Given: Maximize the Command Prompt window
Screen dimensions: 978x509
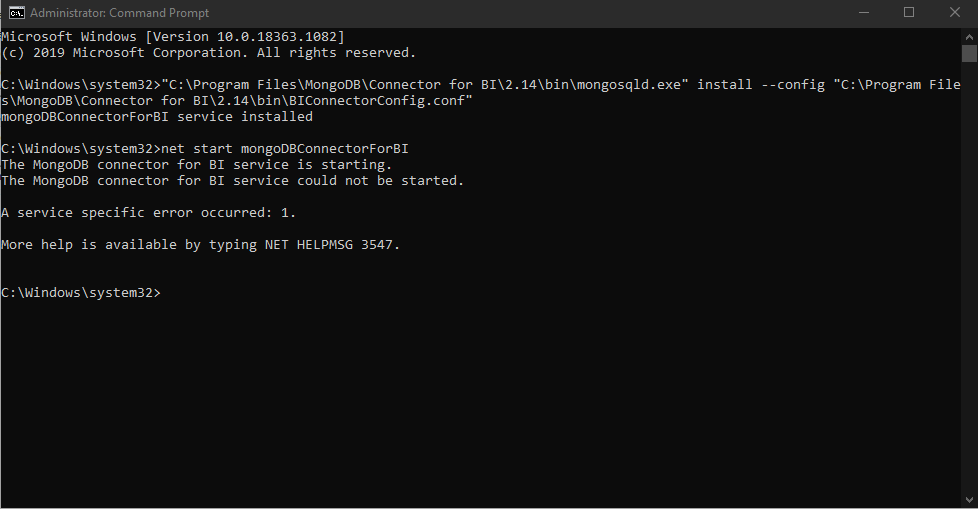Looking at the screenshot, I should coord(909,13).
